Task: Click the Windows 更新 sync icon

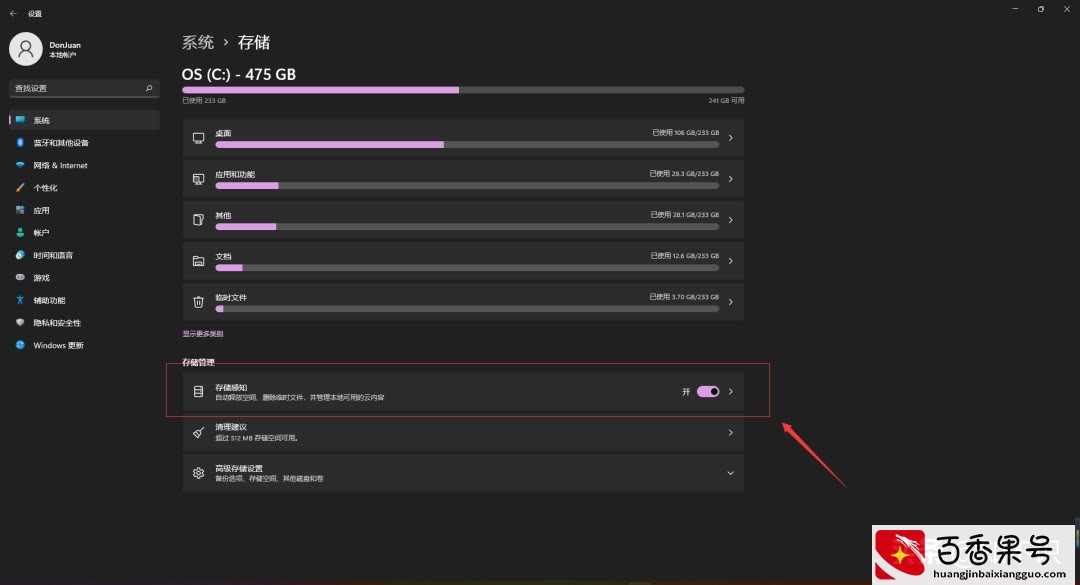Action: point(20,345)
